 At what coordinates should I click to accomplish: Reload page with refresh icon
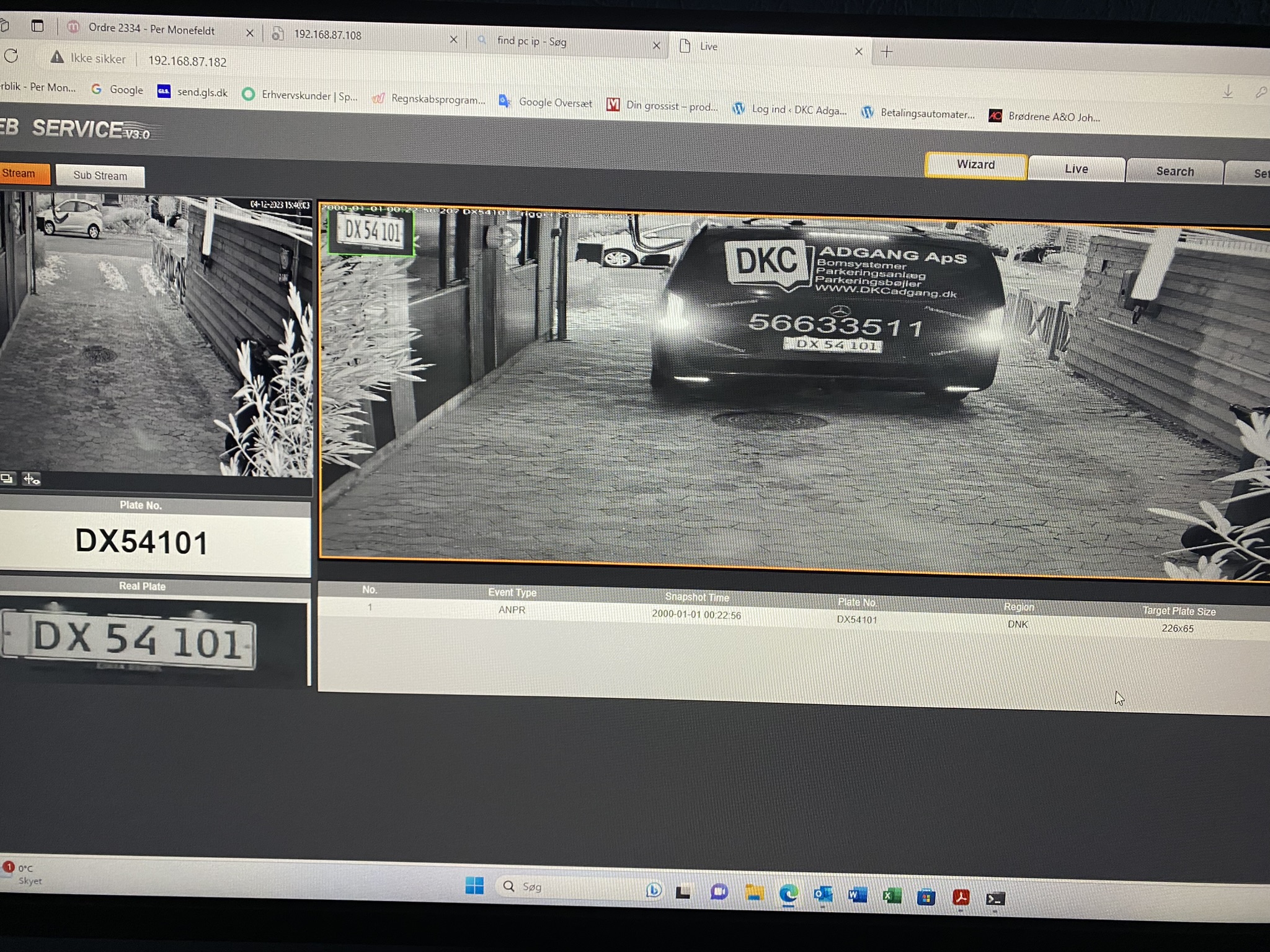[x=11, y=56]
